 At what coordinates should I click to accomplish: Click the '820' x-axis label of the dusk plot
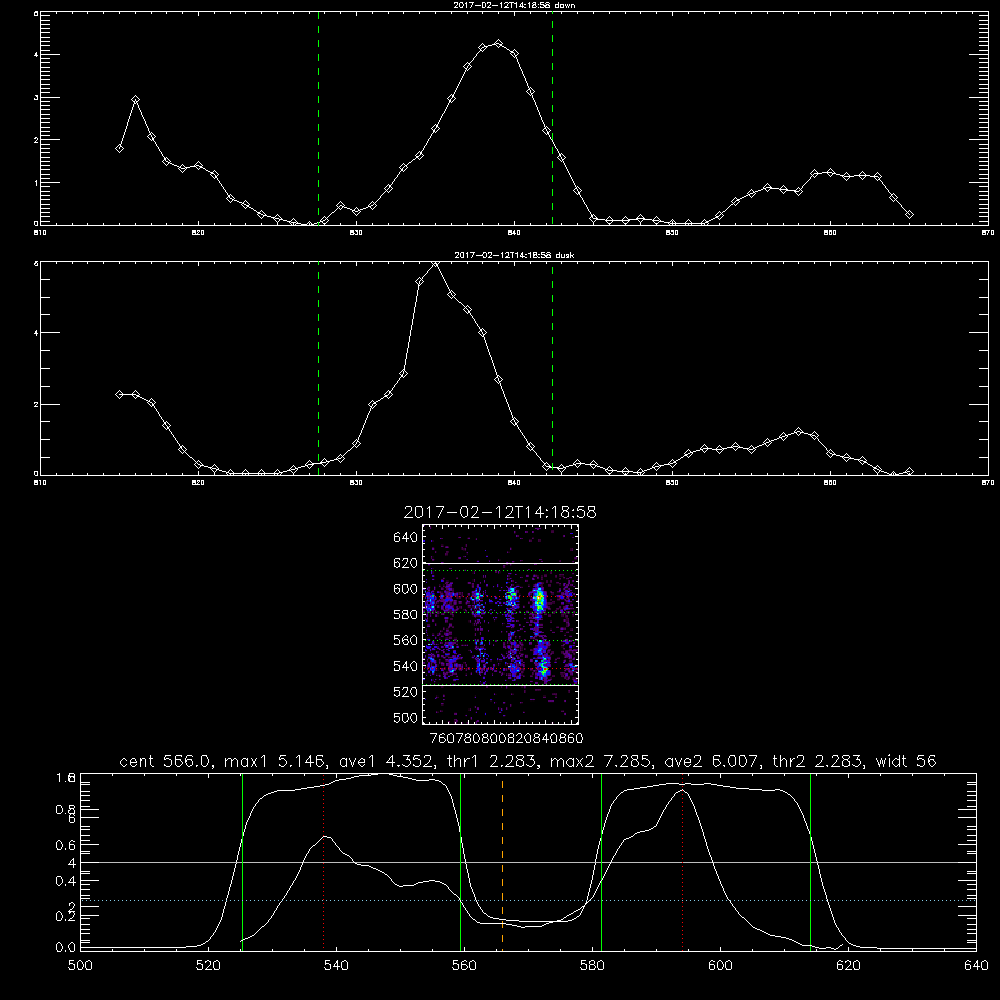(x=198, y=483)
